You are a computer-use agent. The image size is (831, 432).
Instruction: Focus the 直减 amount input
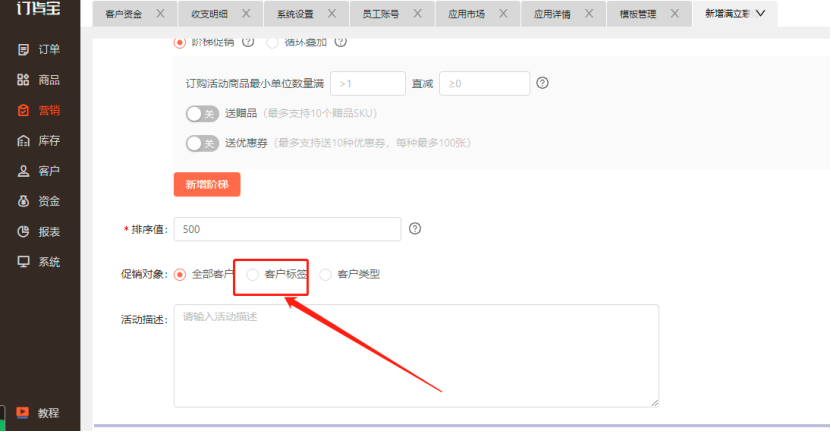pos(484,84)
